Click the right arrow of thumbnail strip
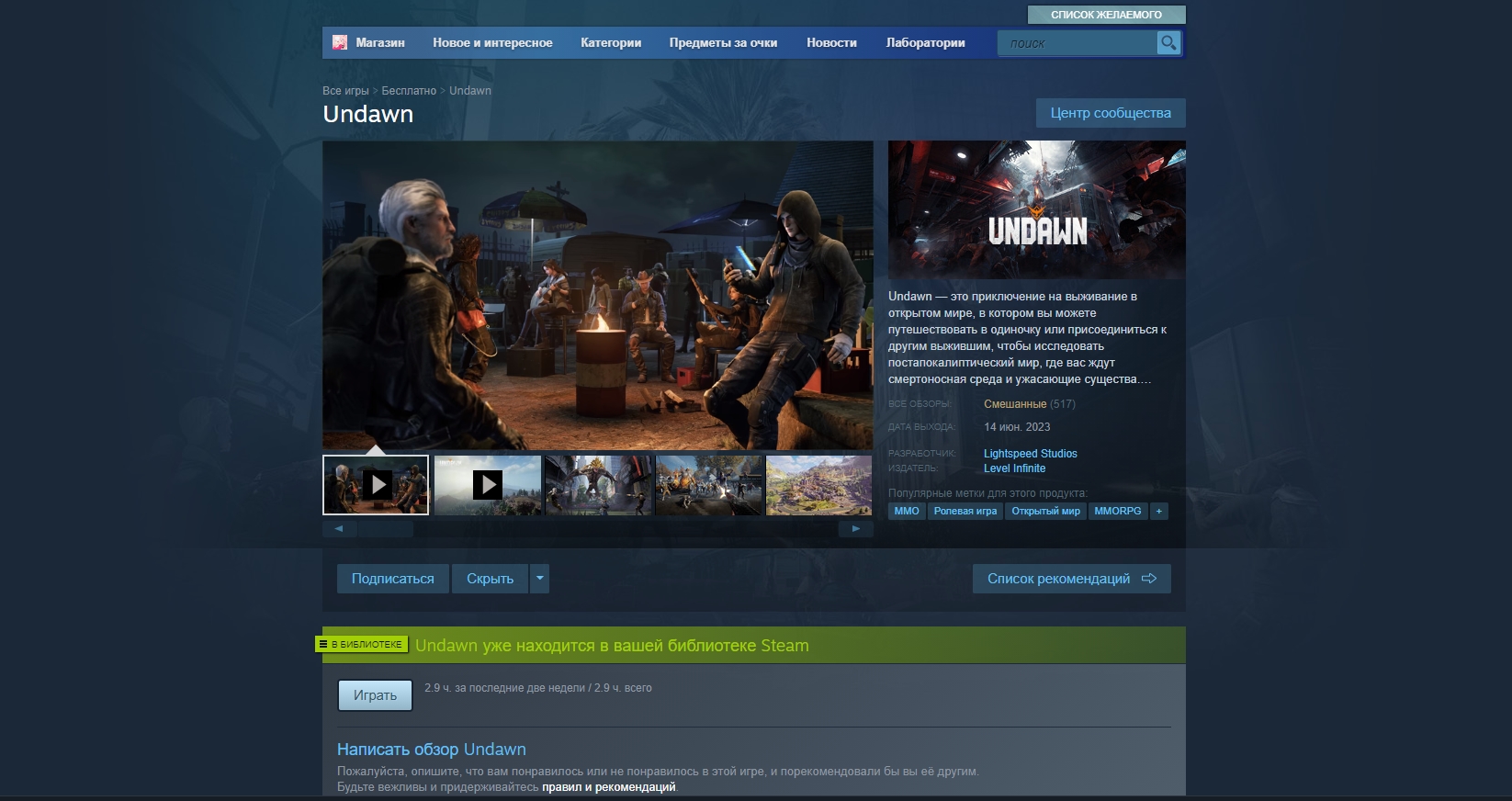Screen dimensions: 1512x801 (x=856, y=529)
